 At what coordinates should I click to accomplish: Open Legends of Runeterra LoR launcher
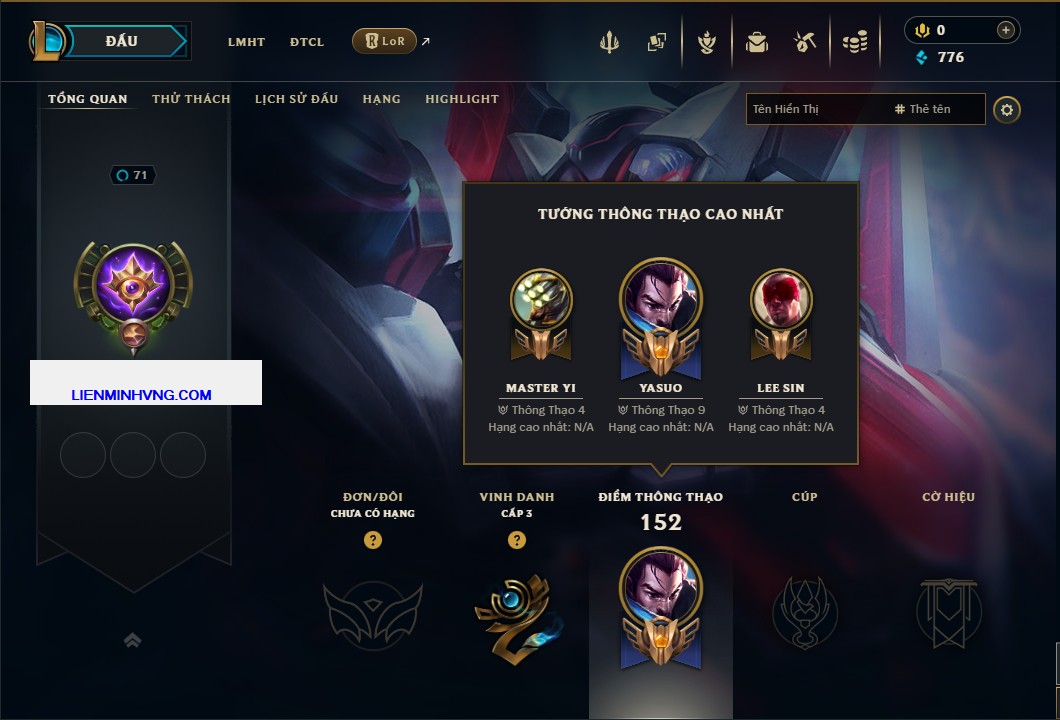point(385,41)
